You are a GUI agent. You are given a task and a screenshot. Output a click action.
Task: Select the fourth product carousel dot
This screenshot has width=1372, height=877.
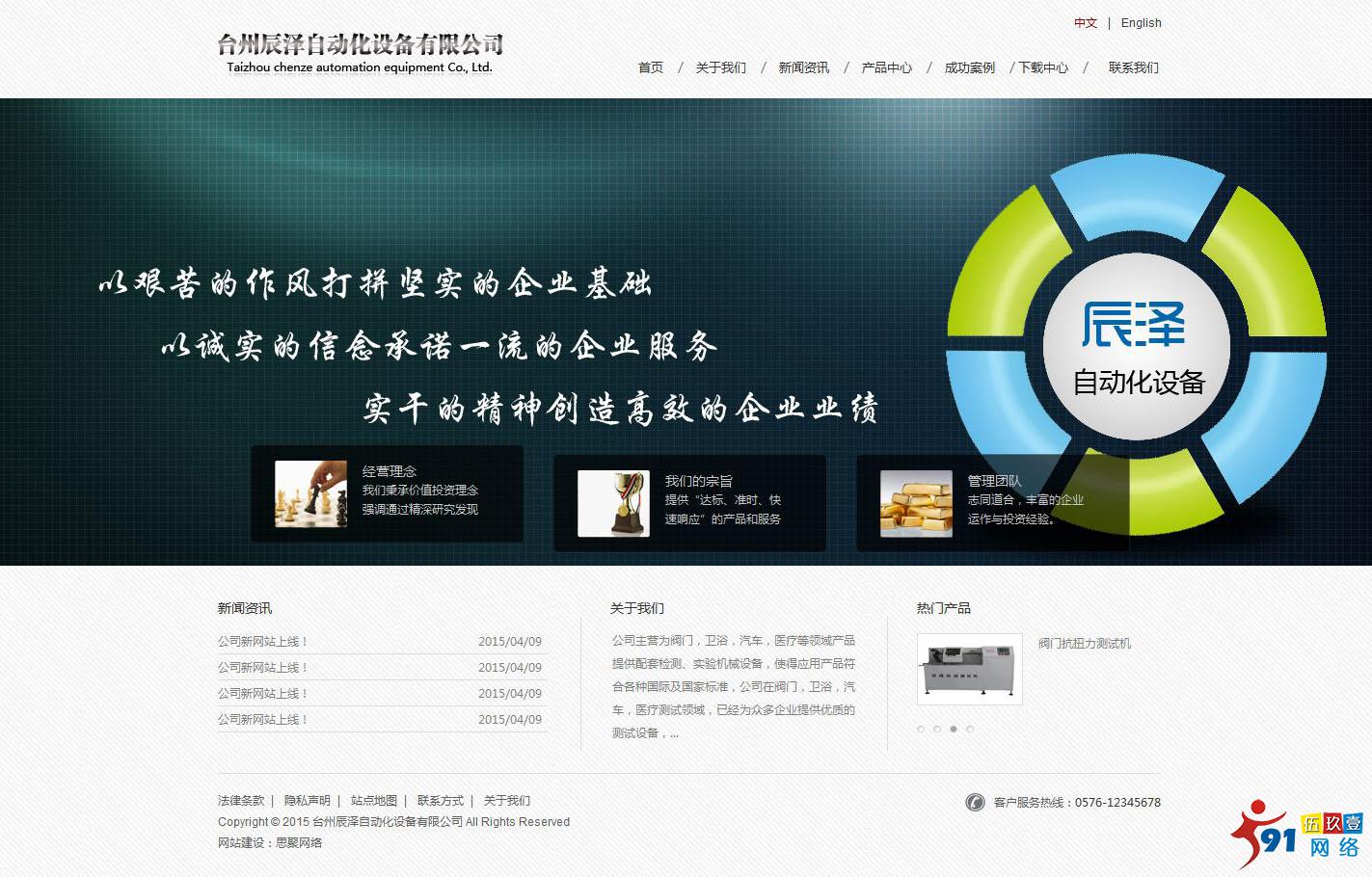[970, 730]
